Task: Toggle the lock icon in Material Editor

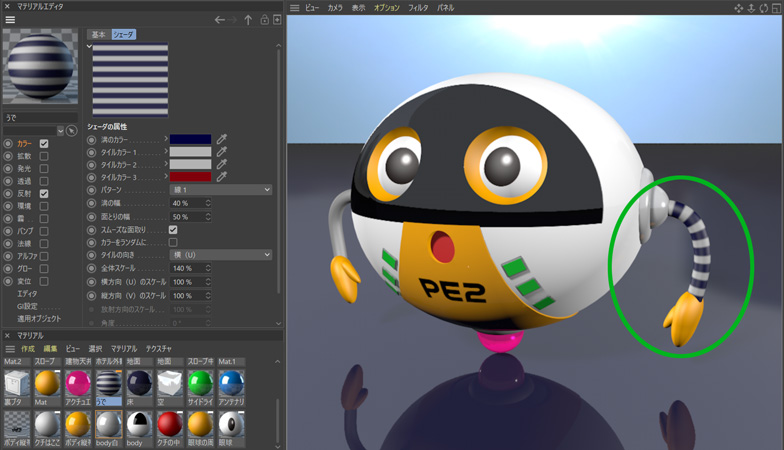Action: [264, 20]
